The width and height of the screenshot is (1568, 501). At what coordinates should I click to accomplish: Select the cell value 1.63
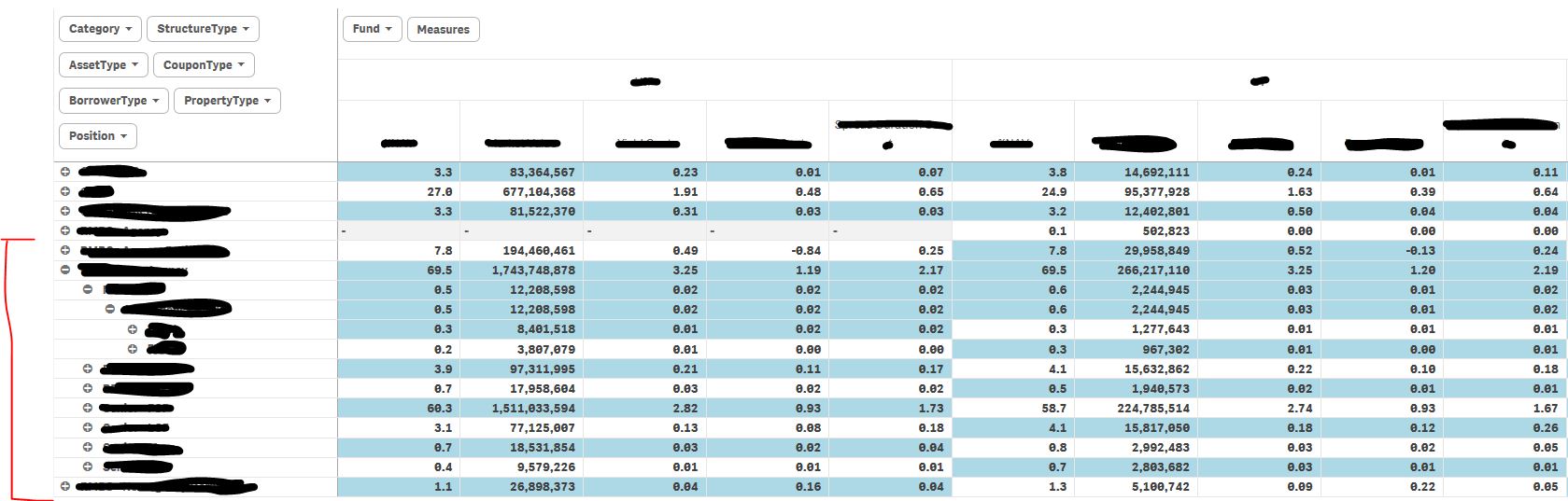point(1259,192)
